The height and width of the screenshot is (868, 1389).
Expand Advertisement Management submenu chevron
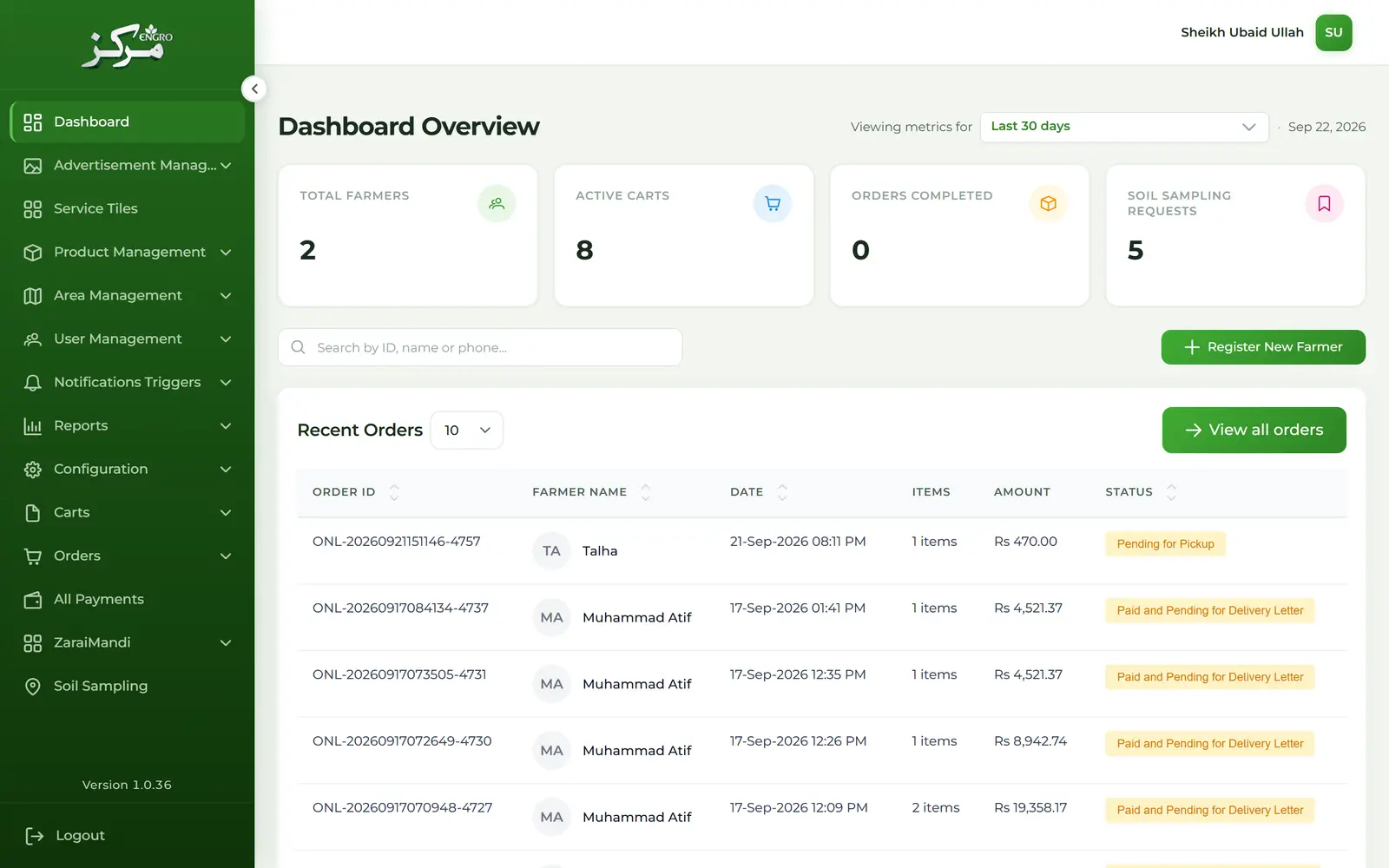(226, 166)
